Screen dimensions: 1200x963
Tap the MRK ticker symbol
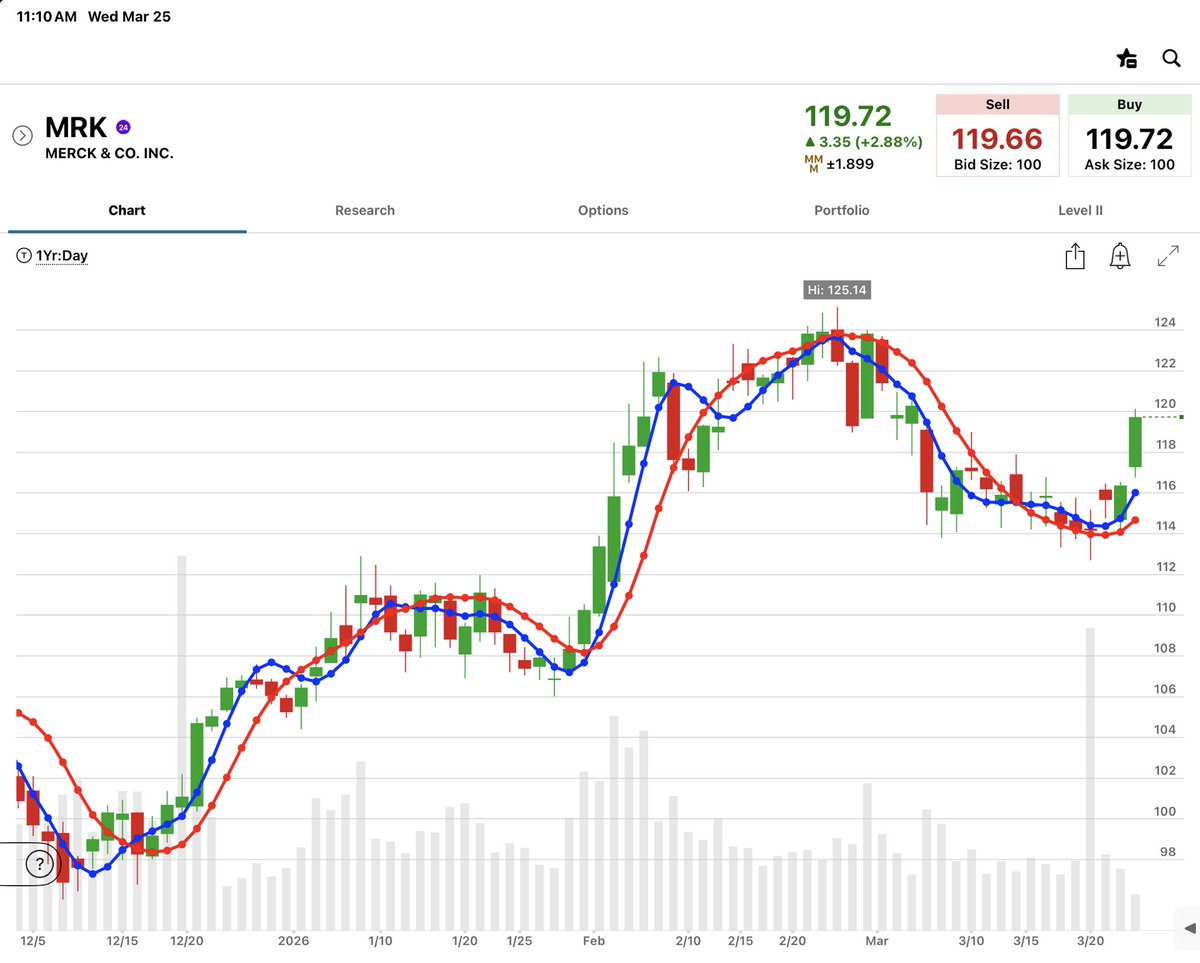click(x=76, y=128)
